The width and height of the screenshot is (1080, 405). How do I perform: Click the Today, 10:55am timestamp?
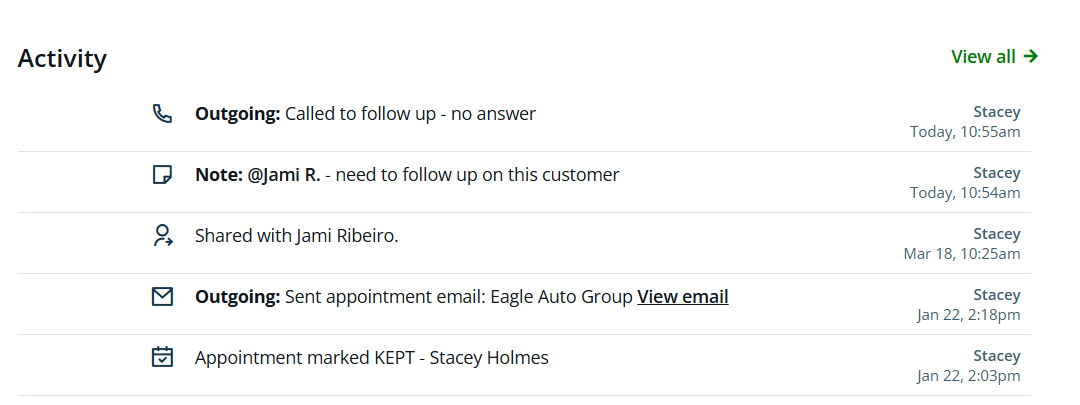[x=965, y=132]
